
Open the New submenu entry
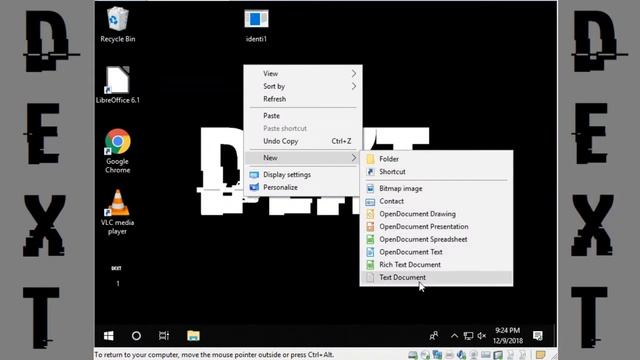pyautogui.click(x=303, y=158)
